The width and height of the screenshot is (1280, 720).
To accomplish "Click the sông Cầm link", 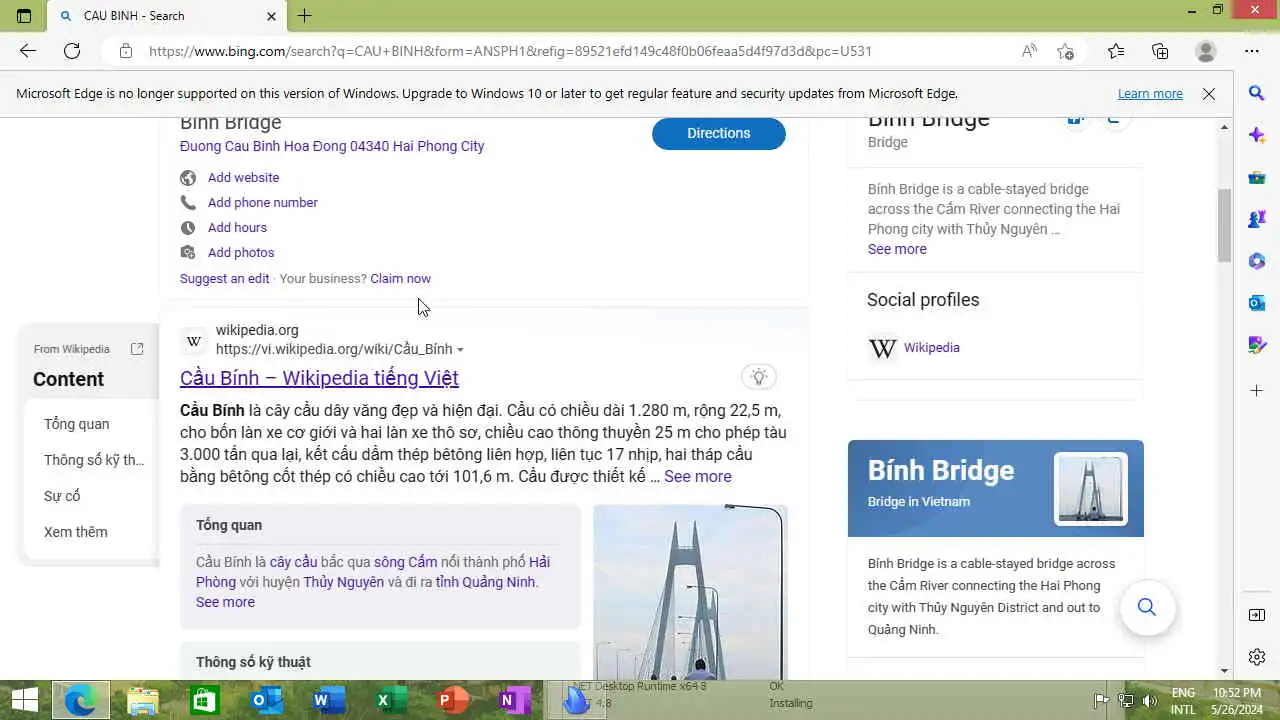I will point(405,562).
